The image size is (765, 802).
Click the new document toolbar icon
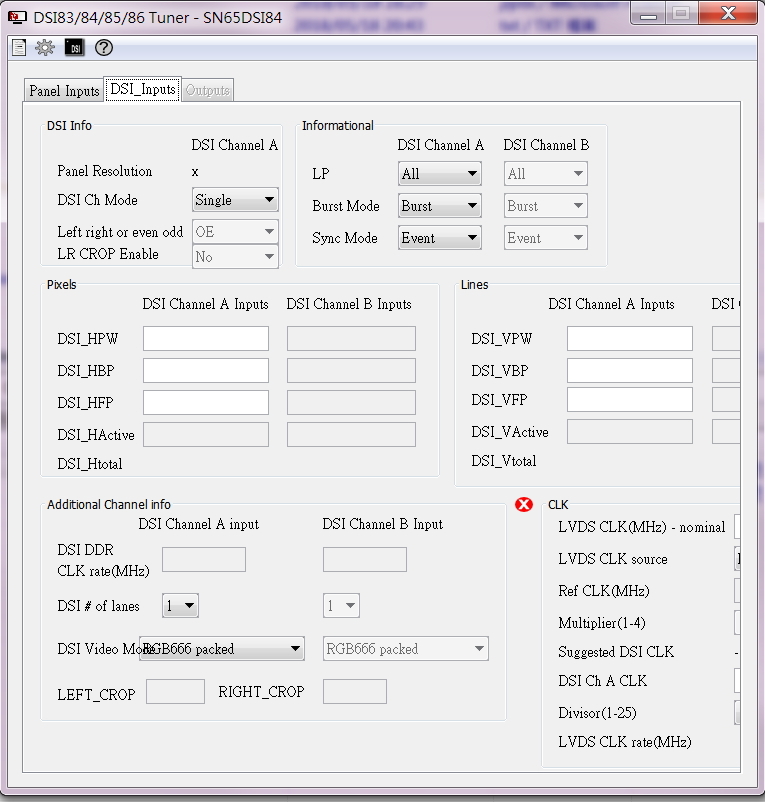tap(19, 48)
